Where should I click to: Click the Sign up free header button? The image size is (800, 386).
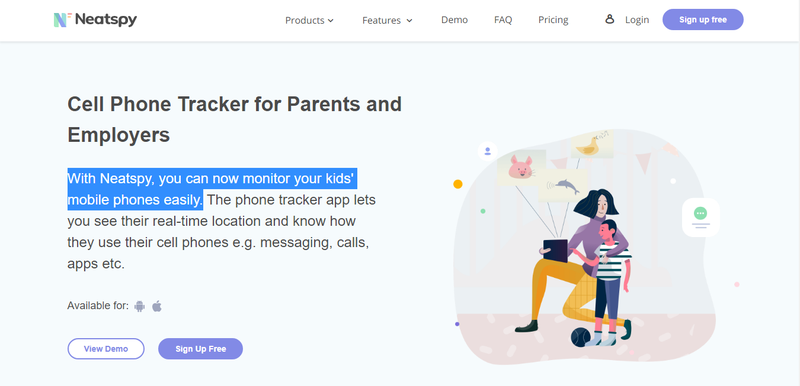pos(703,19)
